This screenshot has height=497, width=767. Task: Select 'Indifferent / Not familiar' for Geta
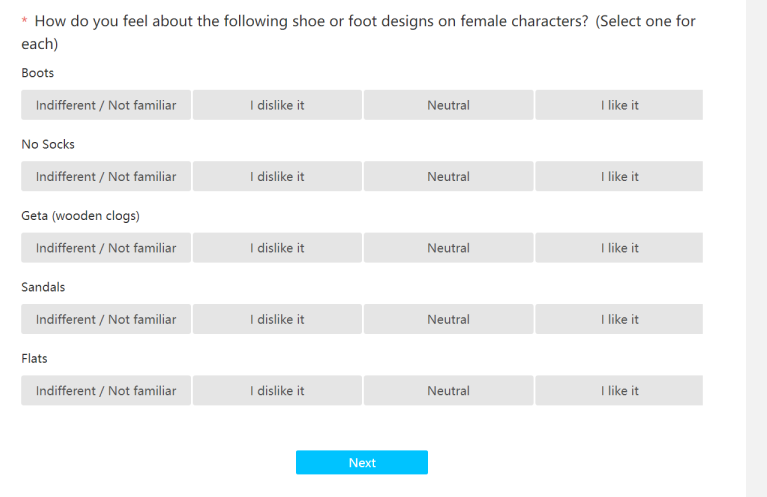(106, 248)
